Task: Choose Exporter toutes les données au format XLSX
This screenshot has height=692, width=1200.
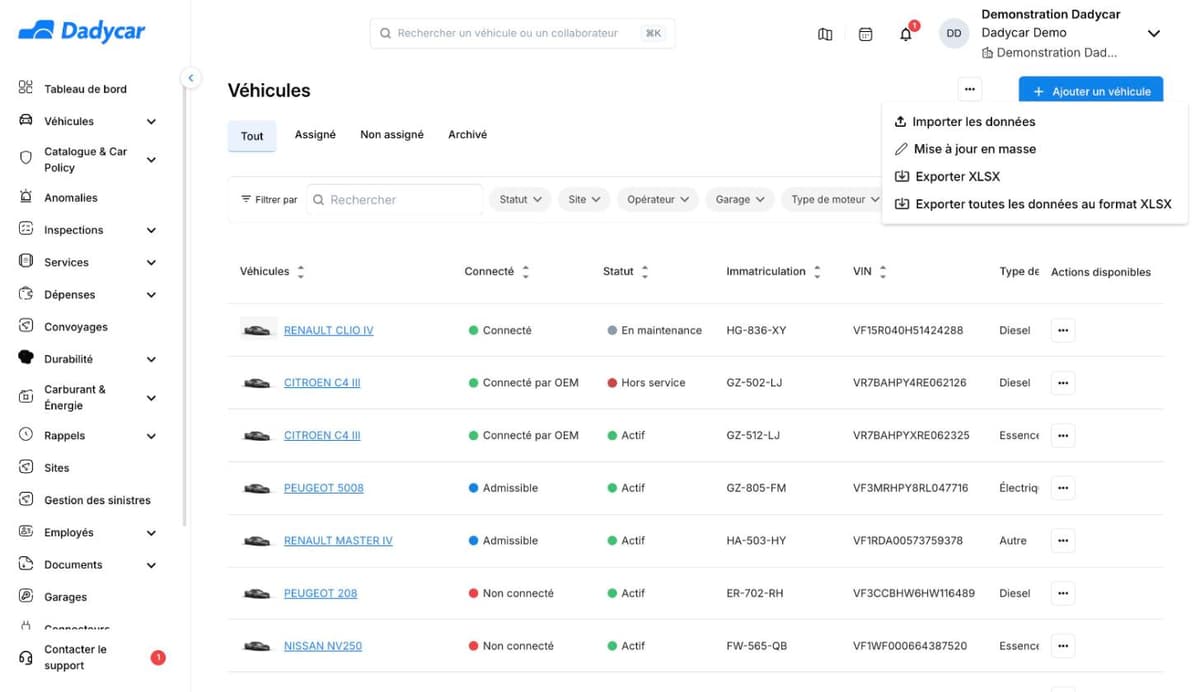Action: click(x=1034, y=204)
